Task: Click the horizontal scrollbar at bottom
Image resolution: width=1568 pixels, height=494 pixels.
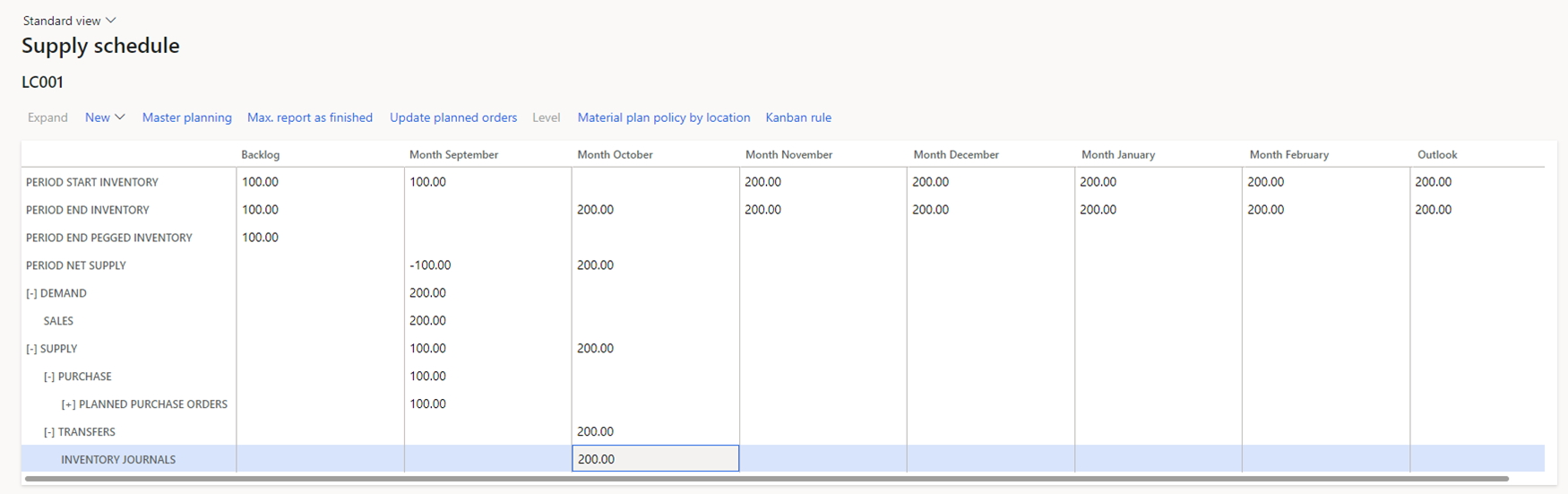Action: (x=766, y=479)
